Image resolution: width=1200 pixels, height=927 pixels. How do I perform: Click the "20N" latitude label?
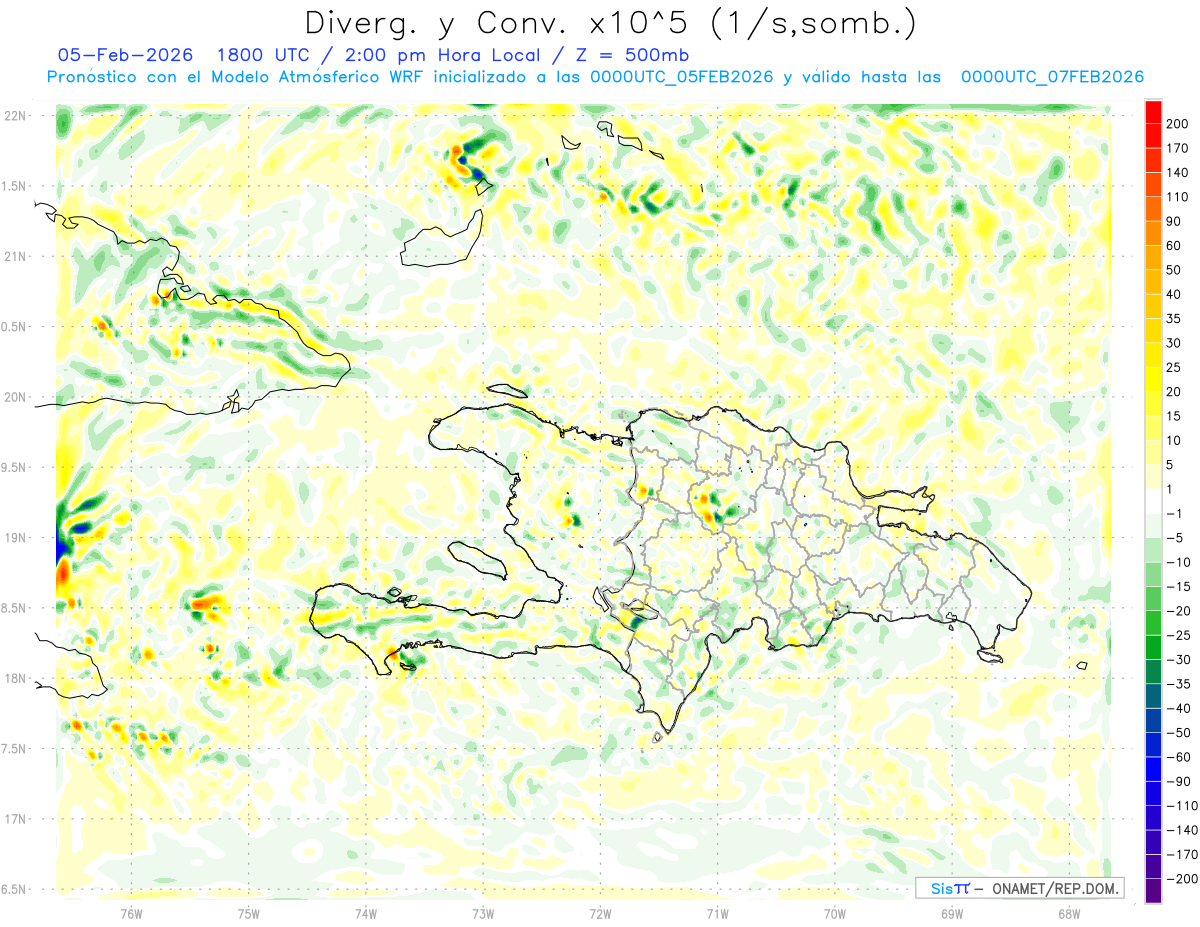(15, 397)
